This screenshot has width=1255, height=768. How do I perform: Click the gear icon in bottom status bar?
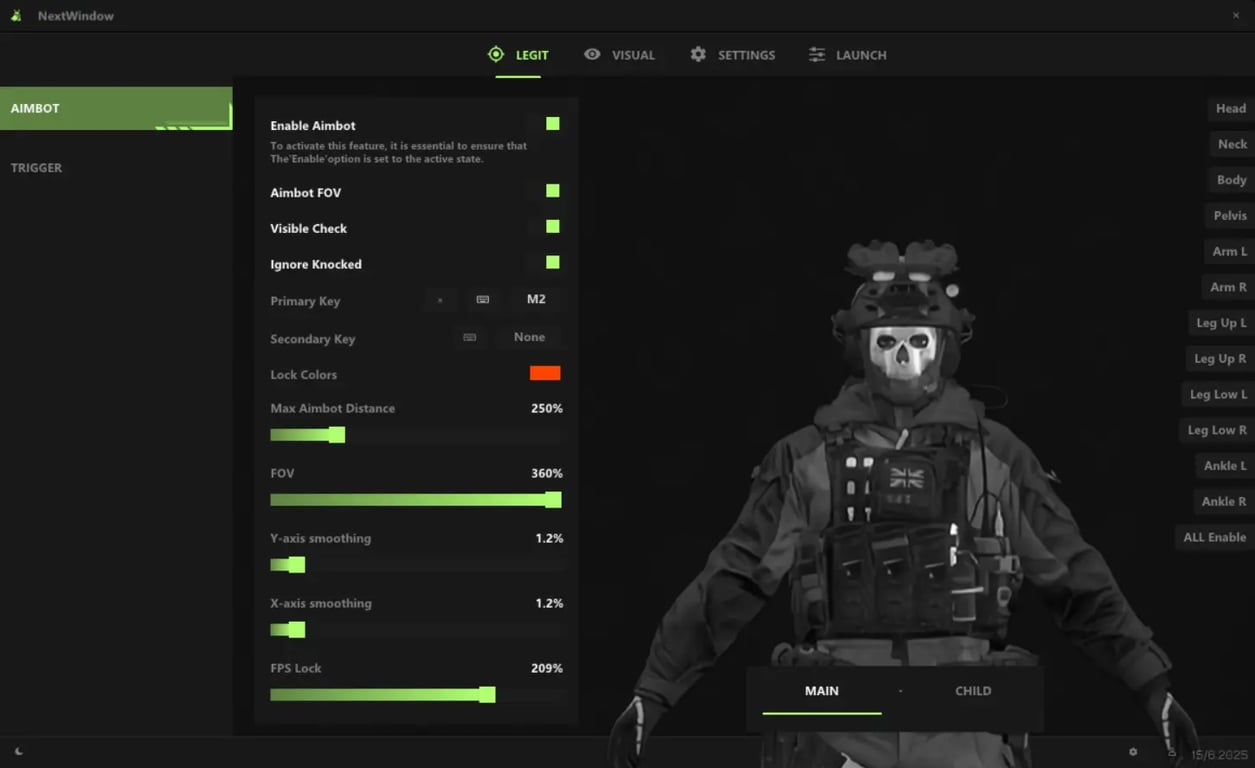[1133, 752]
